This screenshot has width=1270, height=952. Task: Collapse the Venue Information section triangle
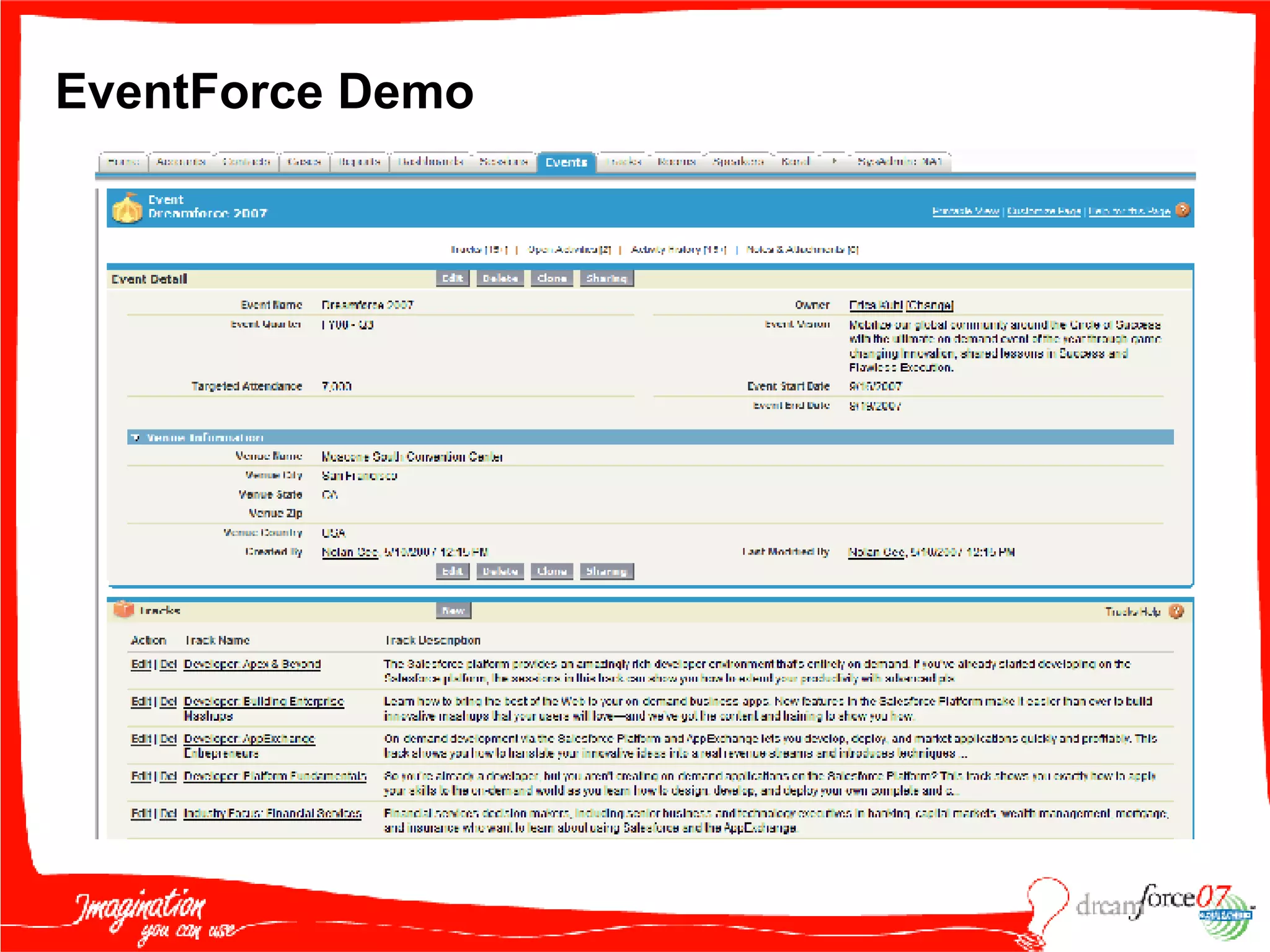(x=135, y=438)
